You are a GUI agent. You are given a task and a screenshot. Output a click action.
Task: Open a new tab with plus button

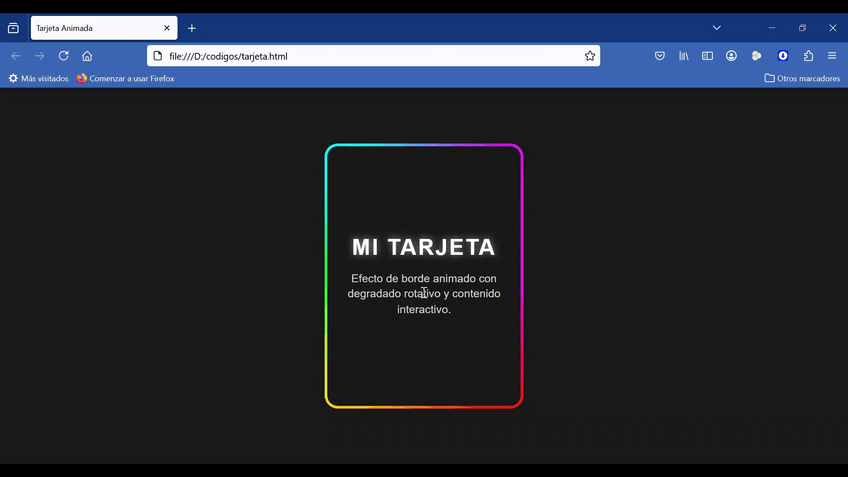pyautogui.click(x=192, y=28)
